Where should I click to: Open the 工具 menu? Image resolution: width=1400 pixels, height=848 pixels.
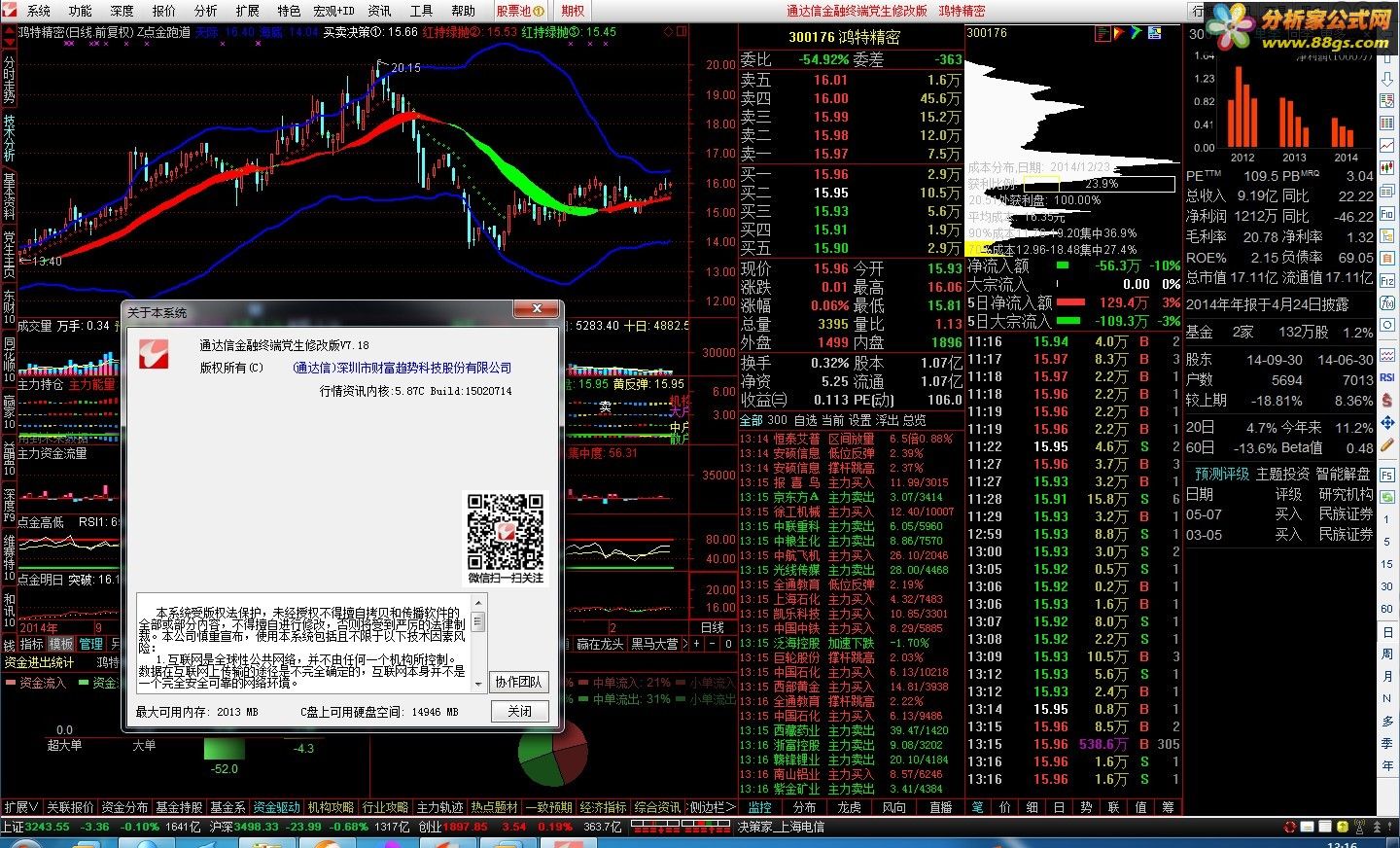pos(421,11)
